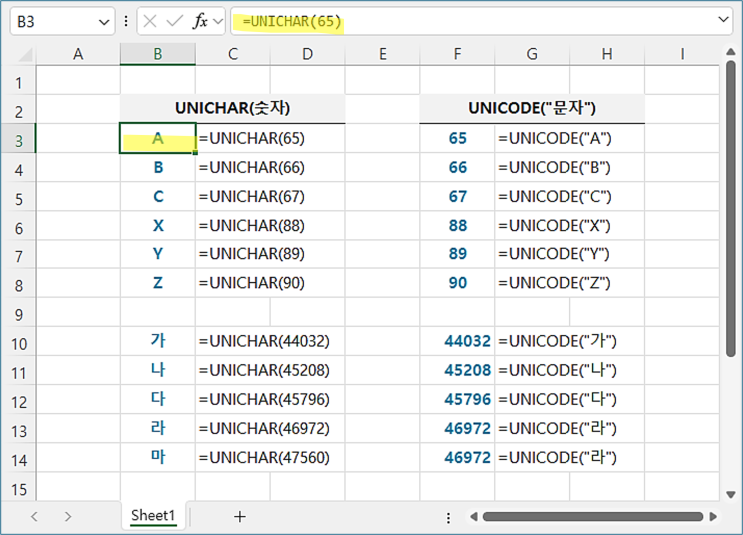Select cell F5 with value 67

tap(457, 197)
